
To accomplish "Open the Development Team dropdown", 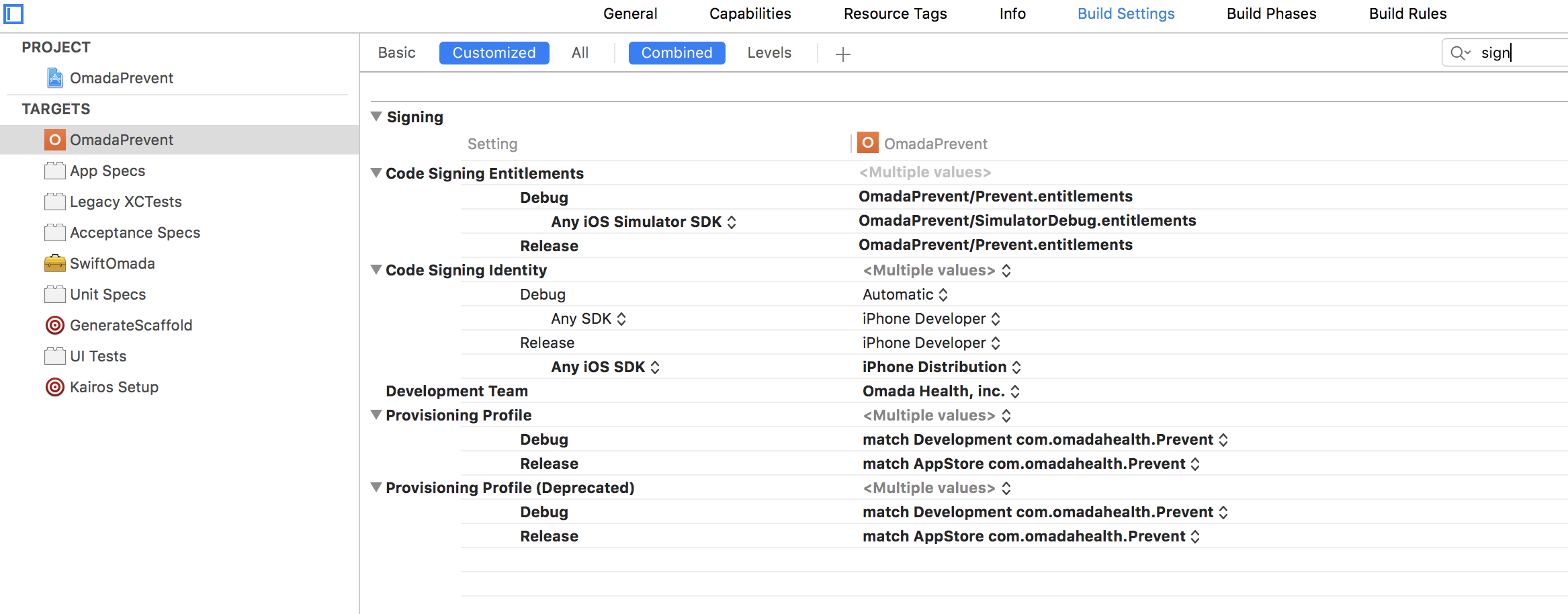I will coord(1014,390).
